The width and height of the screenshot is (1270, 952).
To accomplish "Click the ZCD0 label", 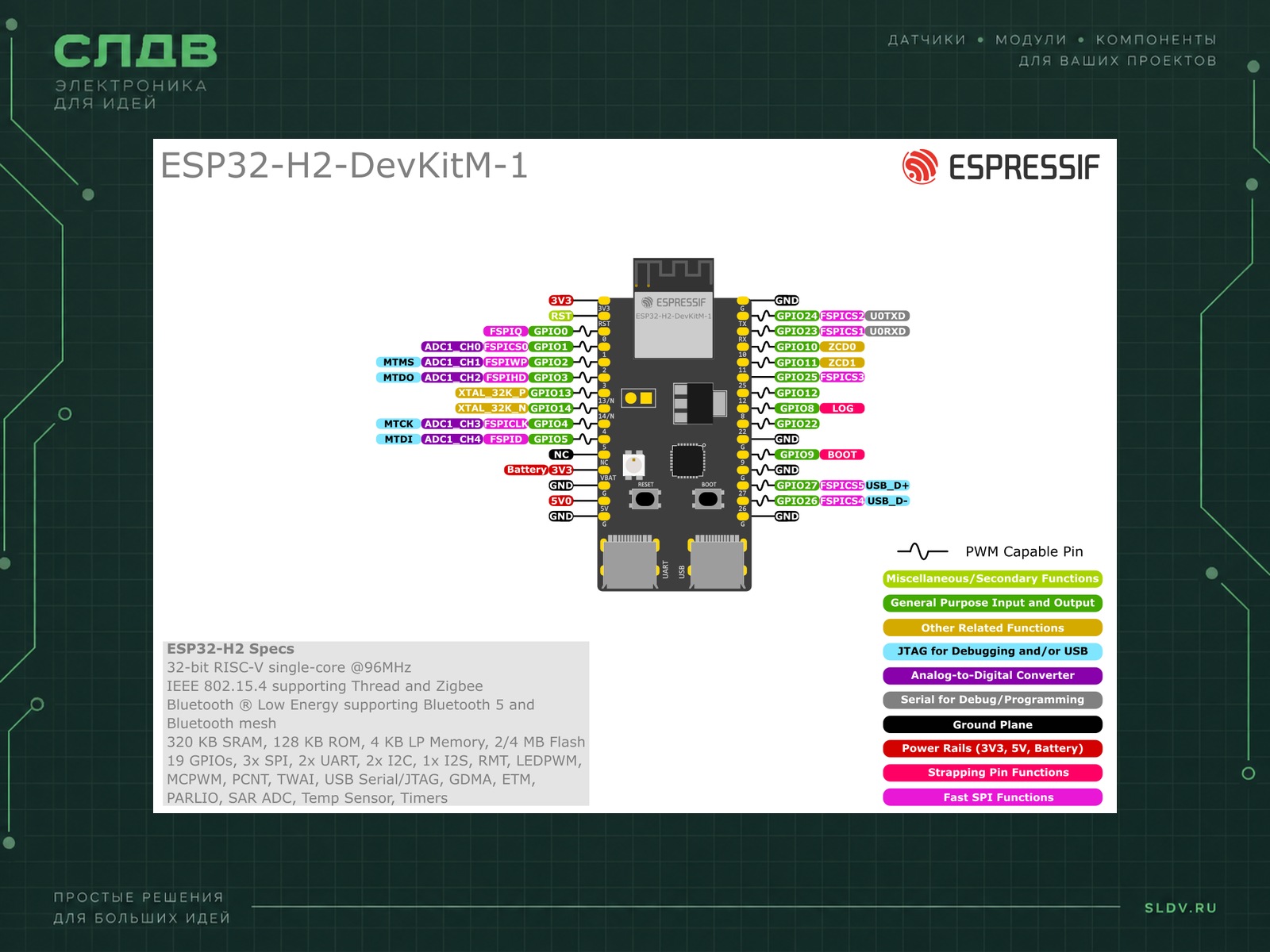I will (842, 347).
